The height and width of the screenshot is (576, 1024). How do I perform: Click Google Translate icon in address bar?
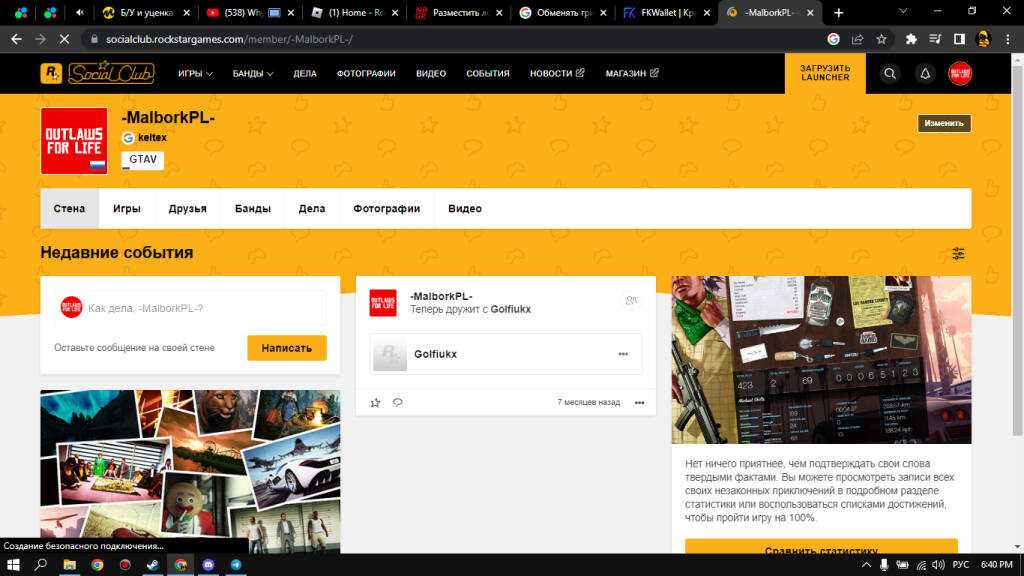pos(833,39)
